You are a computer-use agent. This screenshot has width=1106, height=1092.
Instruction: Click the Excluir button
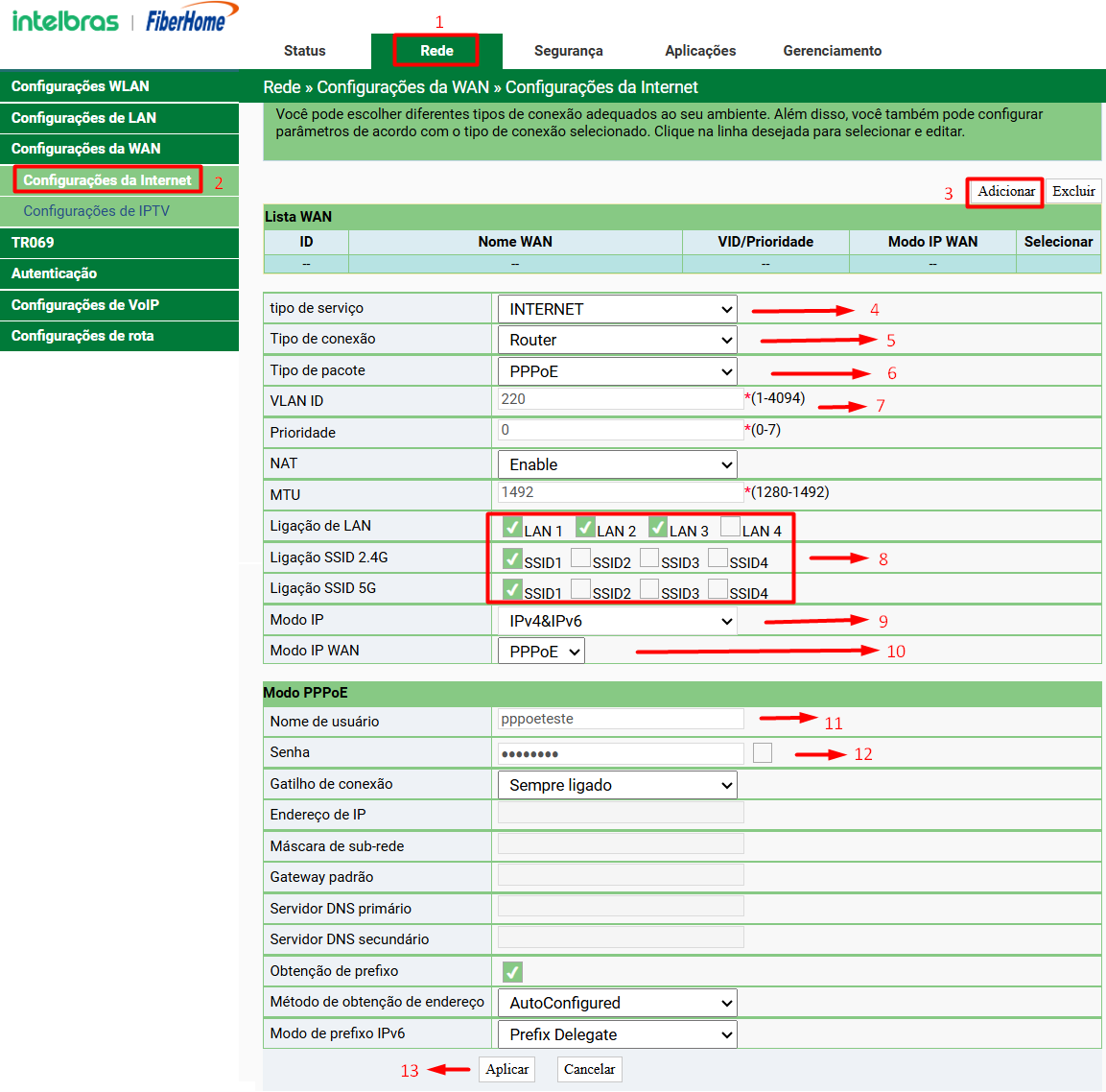(x=1072, y=191)
